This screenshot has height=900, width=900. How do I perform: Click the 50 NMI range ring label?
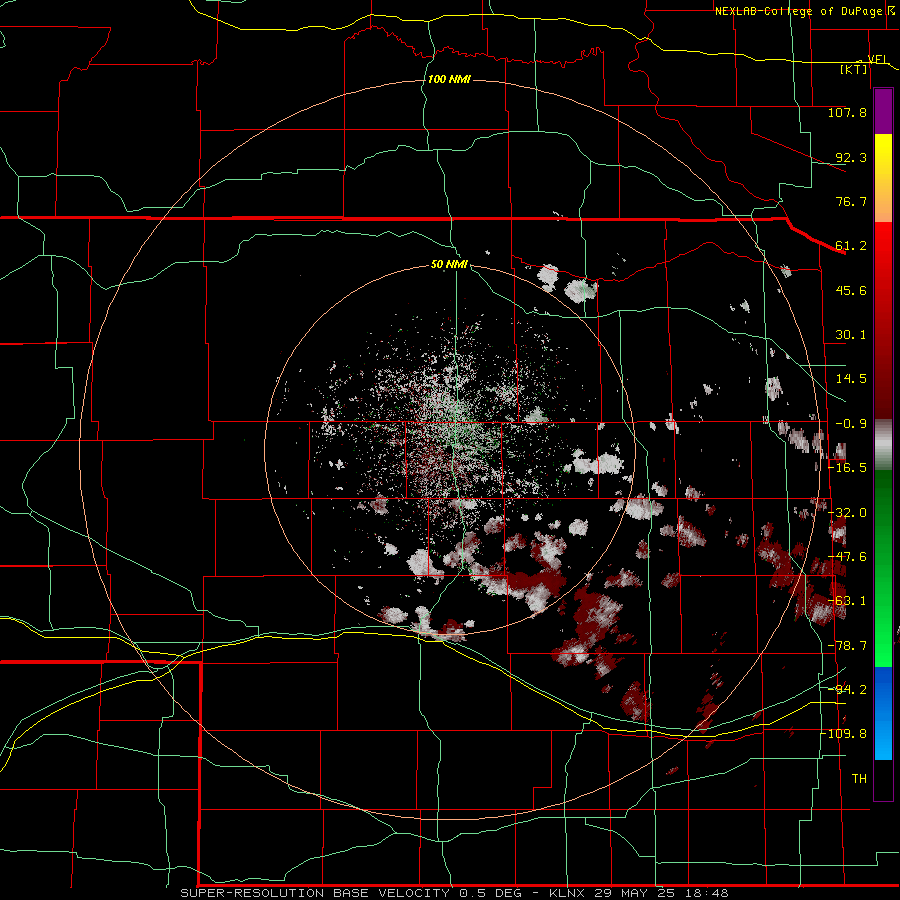point(449,265)
